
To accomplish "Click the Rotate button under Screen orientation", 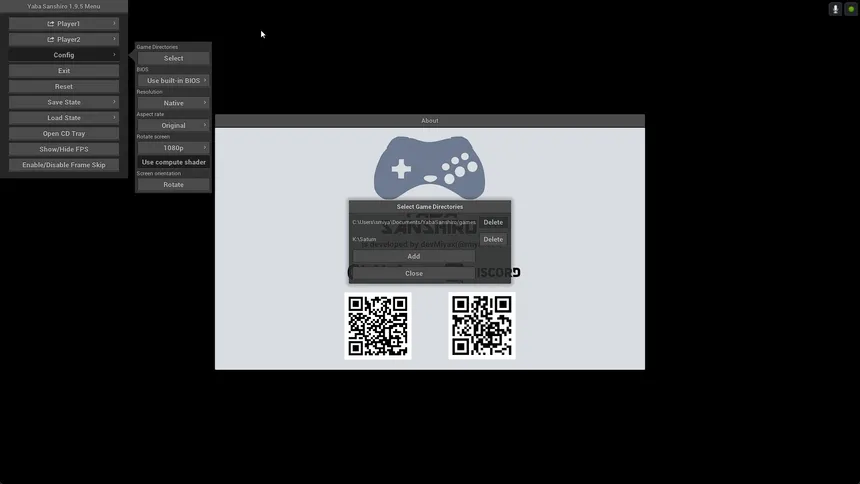I will coord(173,185).
